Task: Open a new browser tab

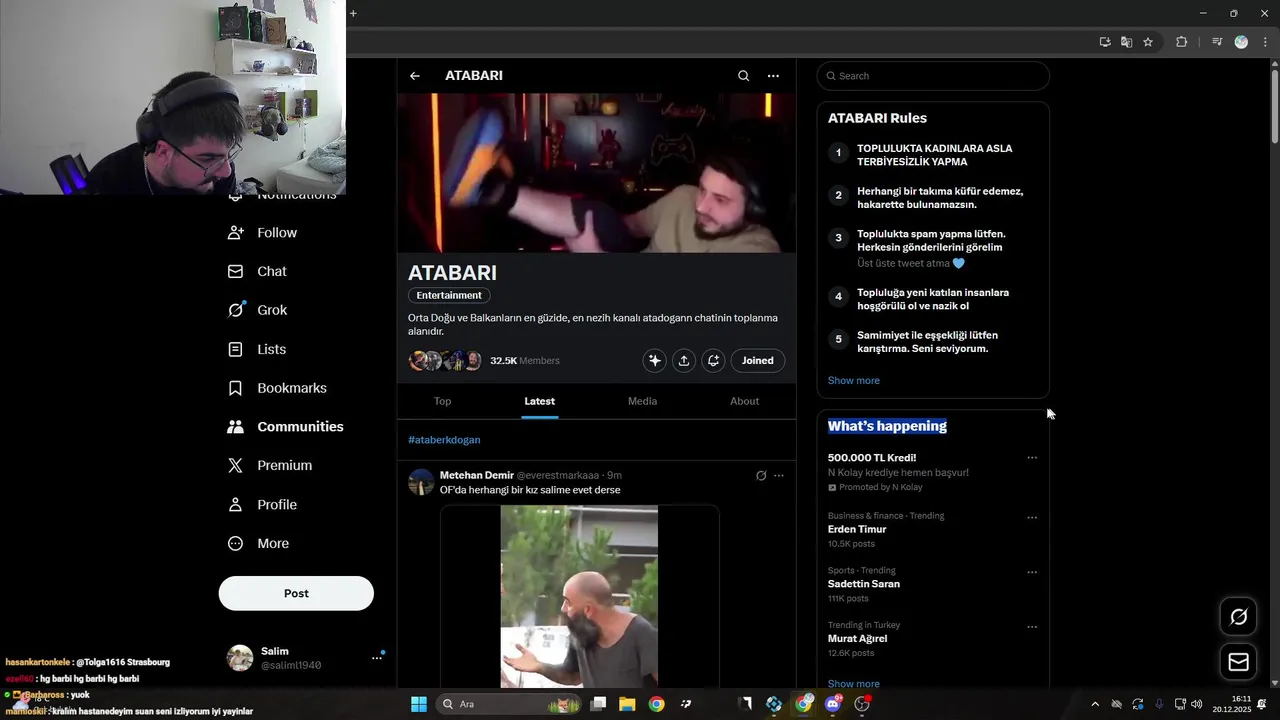Action: click(353, 13)
